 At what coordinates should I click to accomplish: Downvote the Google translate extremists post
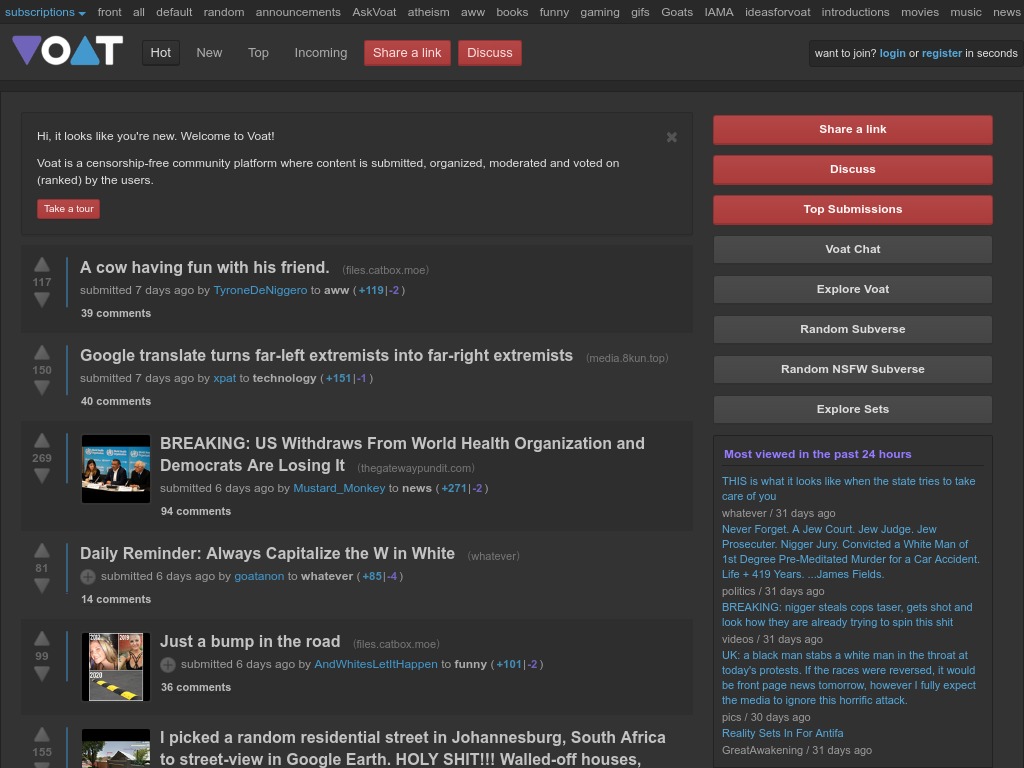(41, 388)
